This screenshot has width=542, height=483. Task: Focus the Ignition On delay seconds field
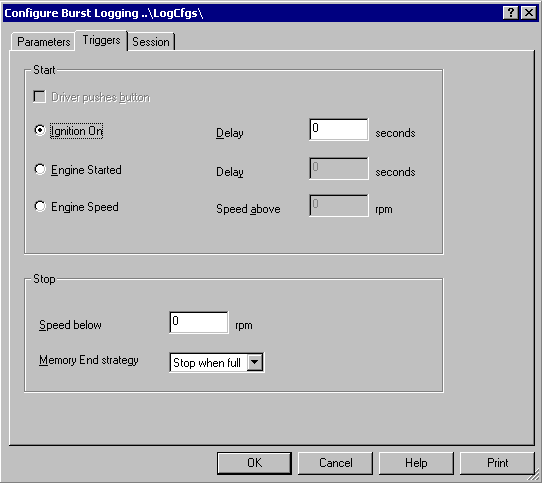pos(339,130)
